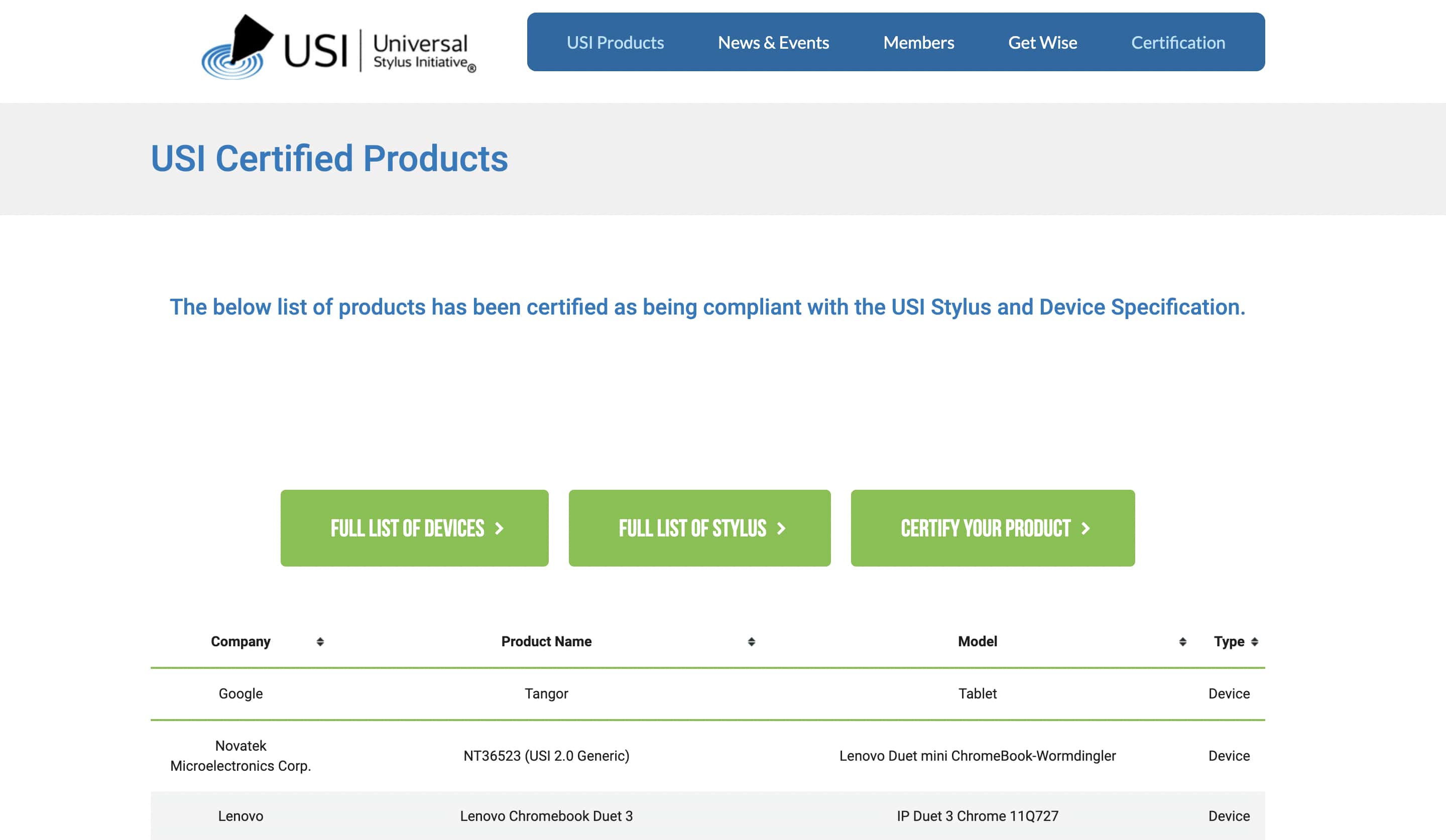Open the USI Products menu

[x=615, y=43]
